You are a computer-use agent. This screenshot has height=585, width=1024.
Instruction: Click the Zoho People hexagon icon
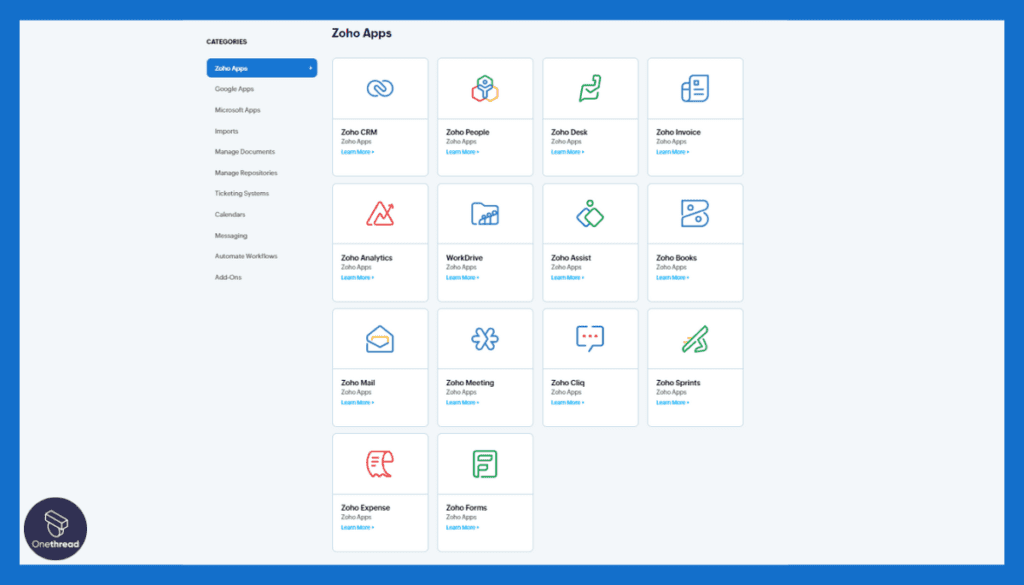click(x=485, y=88)
